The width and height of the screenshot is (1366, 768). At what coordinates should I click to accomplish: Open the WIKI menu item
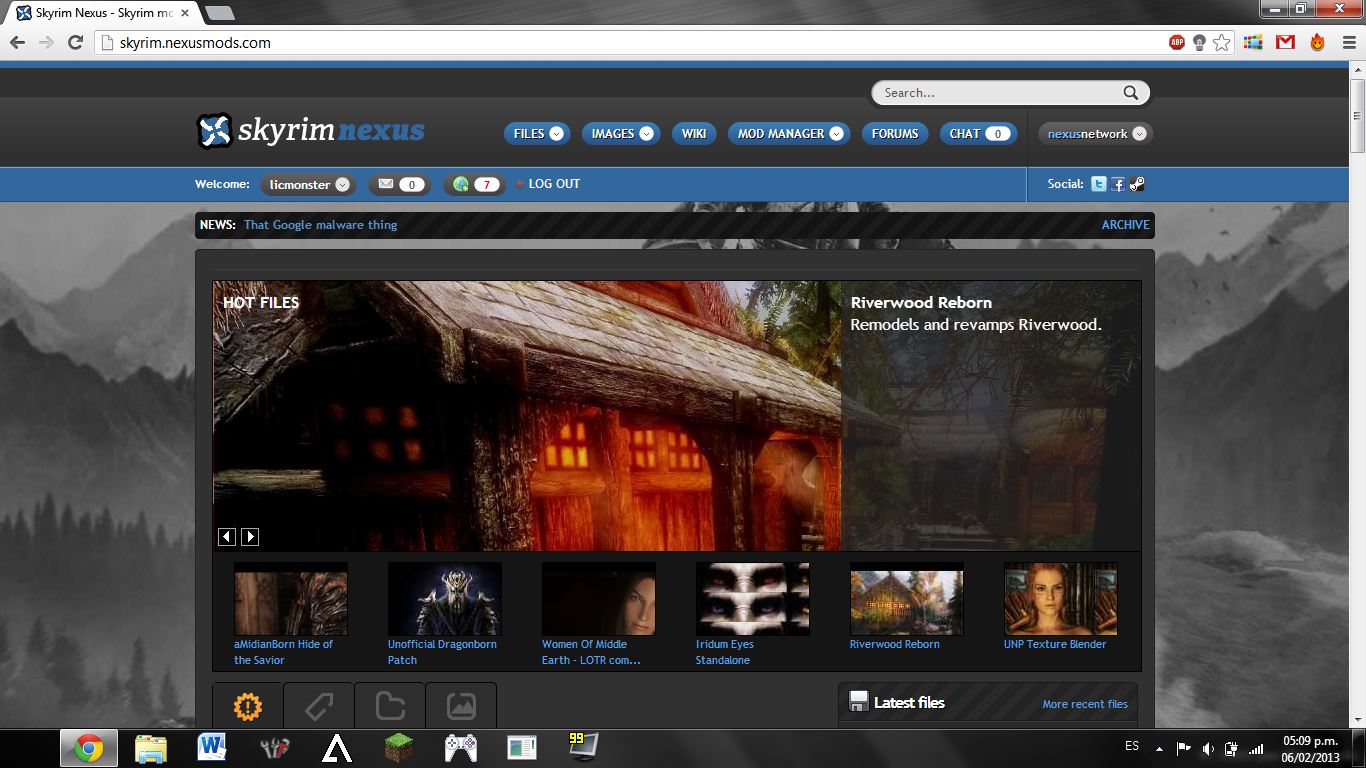point(693,133)
